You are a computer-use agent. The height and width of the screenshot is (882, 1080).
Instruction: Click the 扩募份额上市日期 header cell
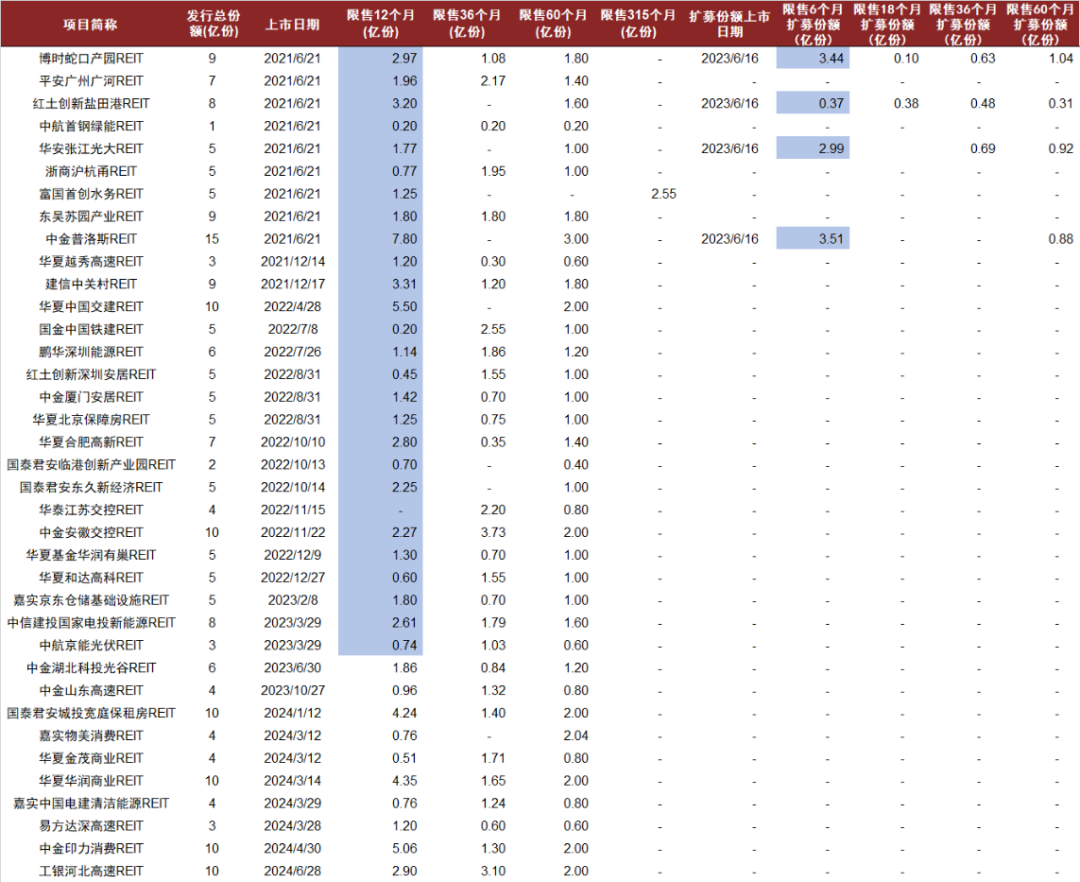click(x=730, y=24)
